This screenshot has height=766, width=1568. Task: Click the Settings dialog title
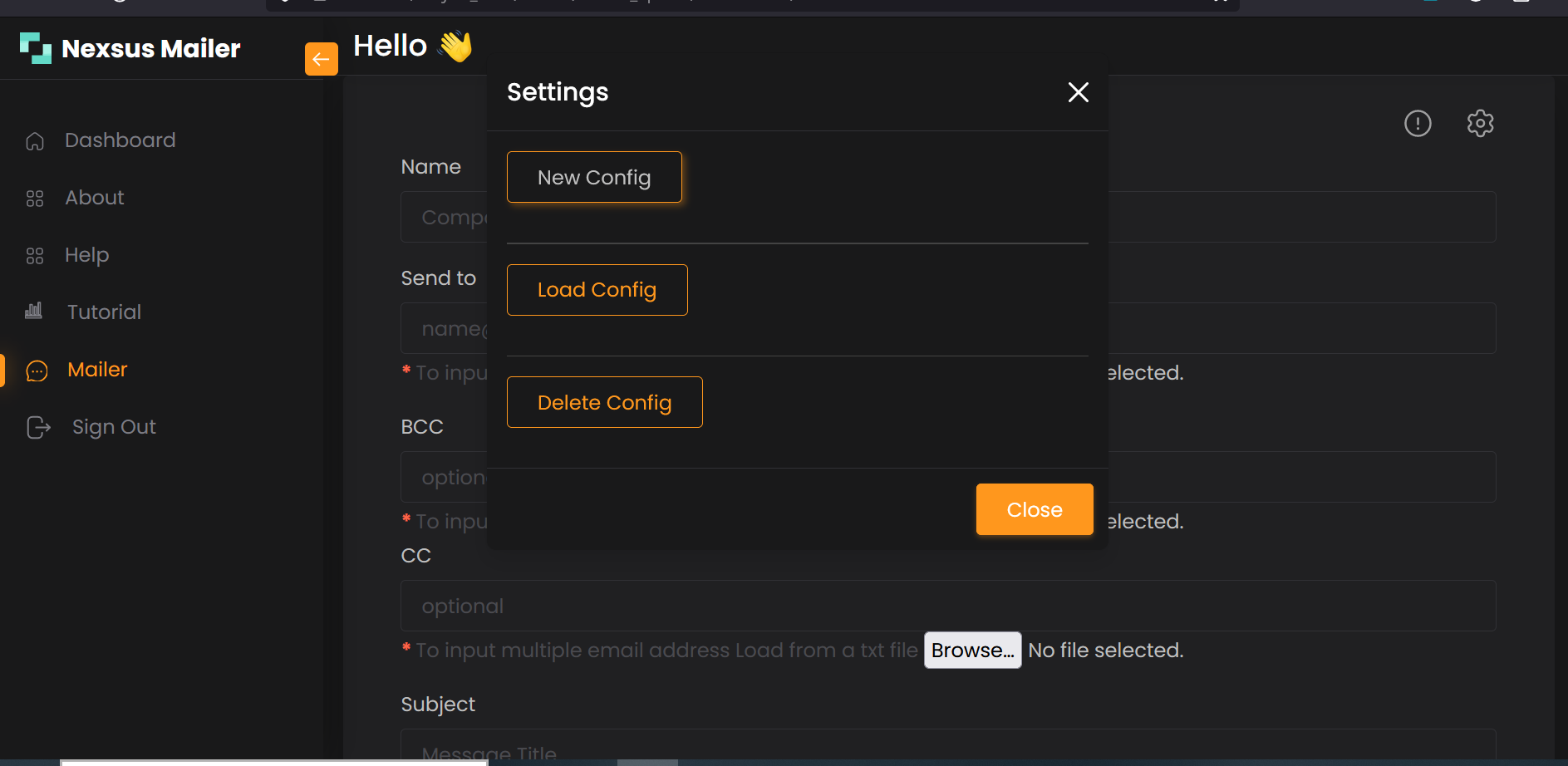tap(558, 92)
